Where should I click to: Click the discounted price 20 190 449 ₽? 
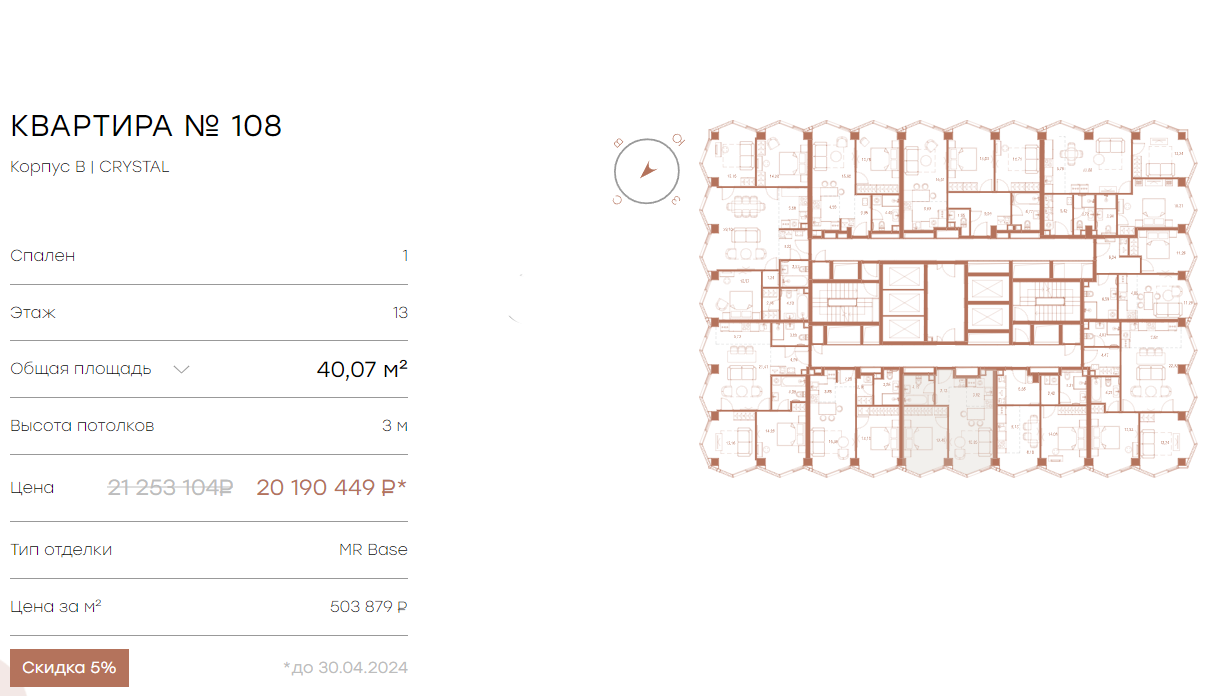pyautogui.click(x=327, y=488)
